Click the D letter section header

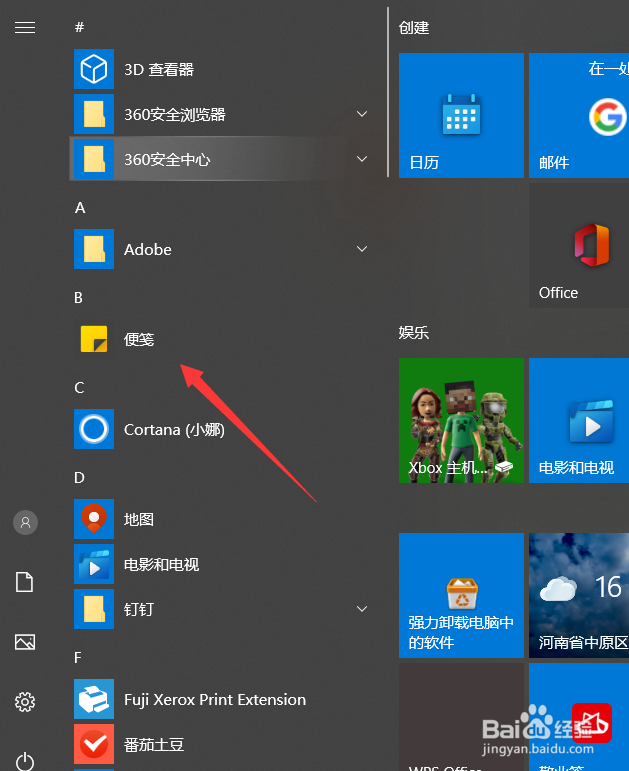(79, 478)
